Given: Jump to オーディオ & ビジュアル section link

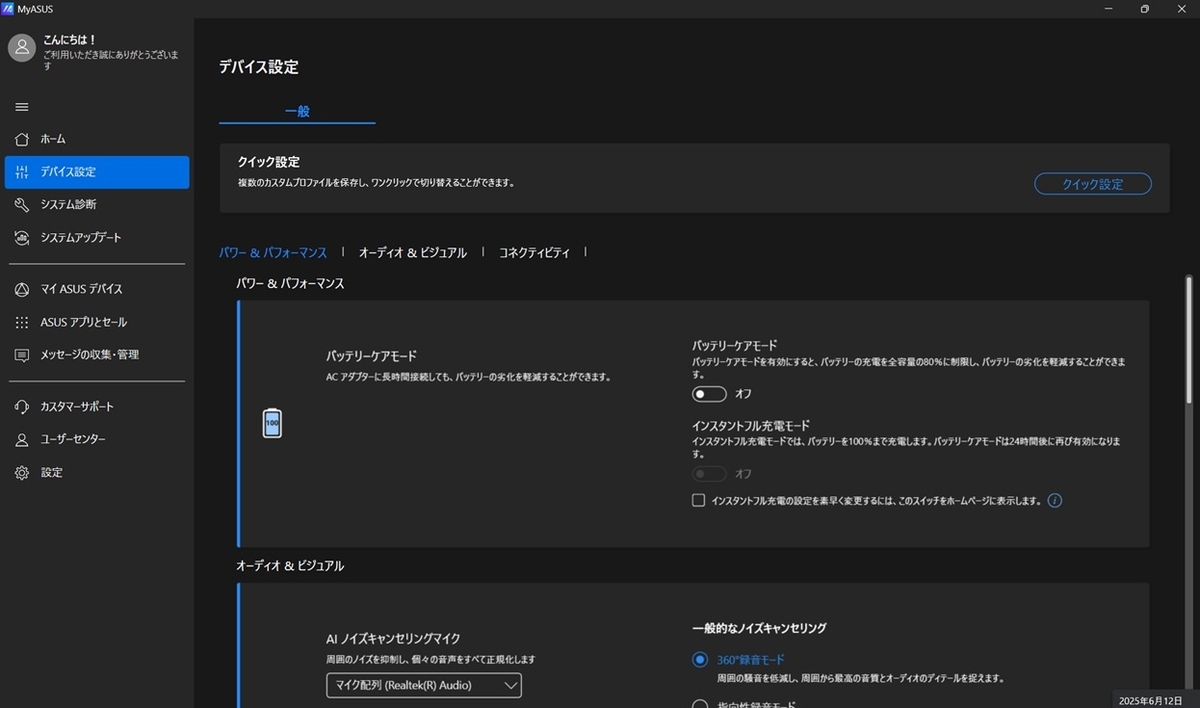Looking at the screenshot, I should point(413,253).
